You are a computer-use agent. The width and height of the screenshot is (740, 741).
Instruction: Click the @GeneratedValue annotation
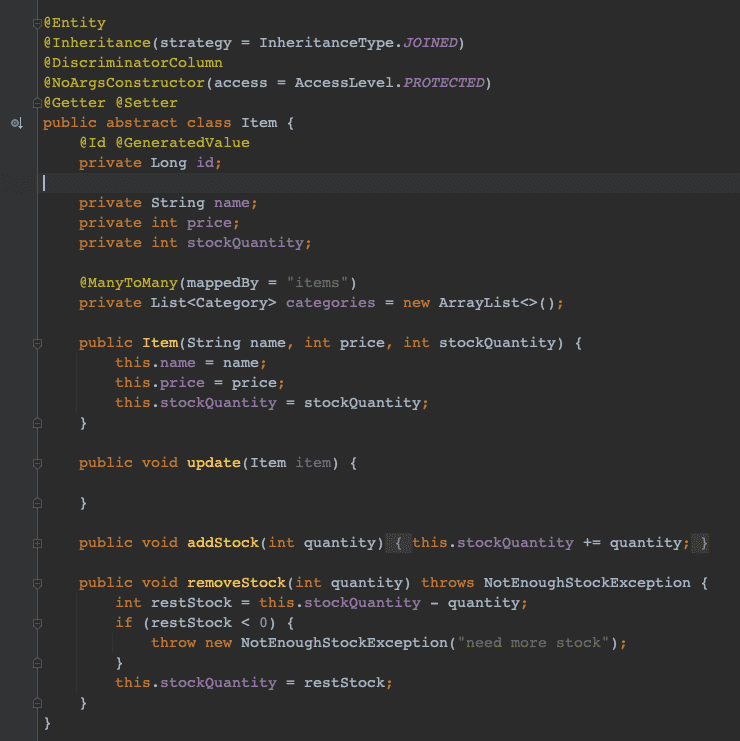tap(182, 143)
